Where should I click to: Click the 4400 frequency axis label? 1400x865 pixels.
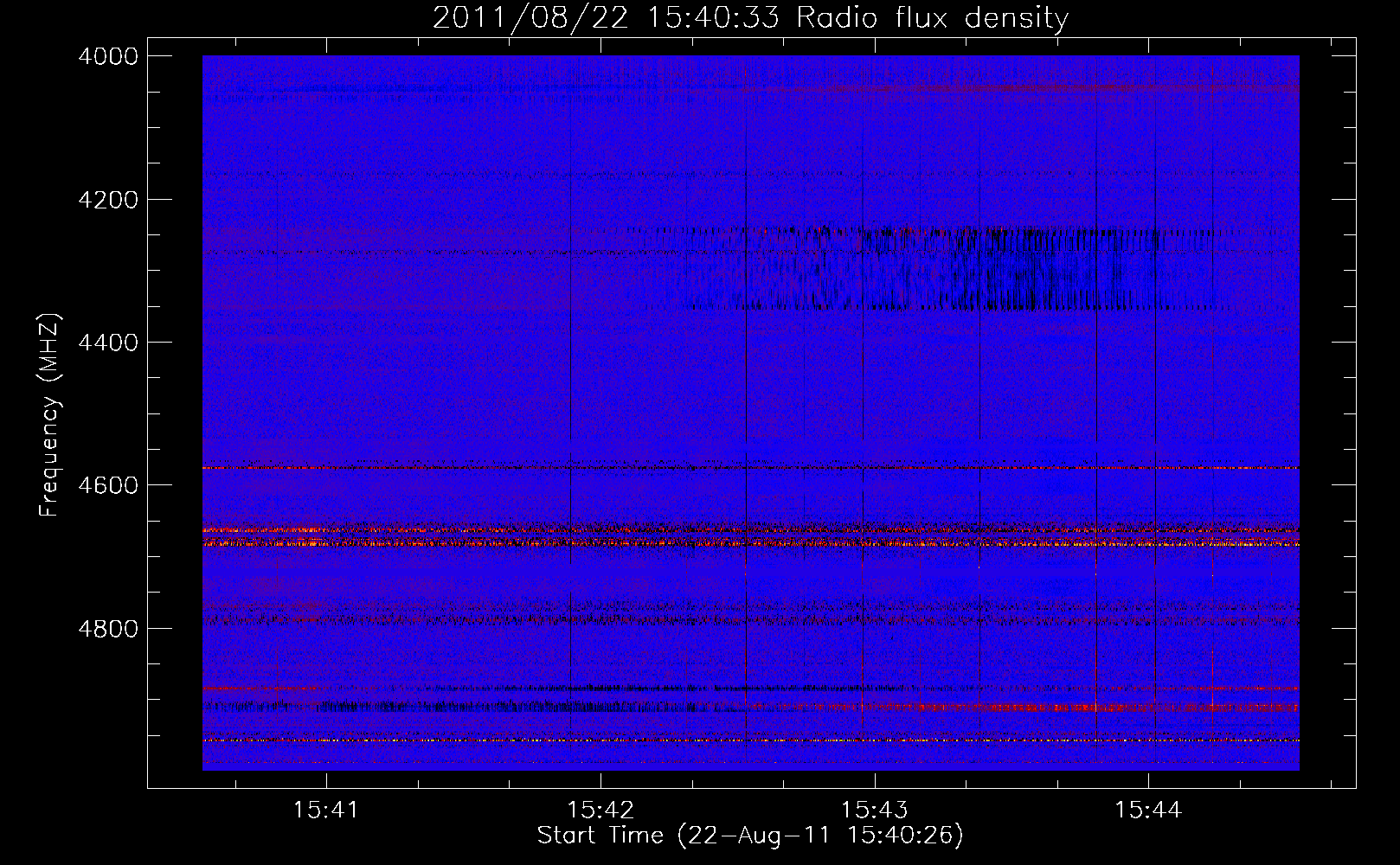108,343
